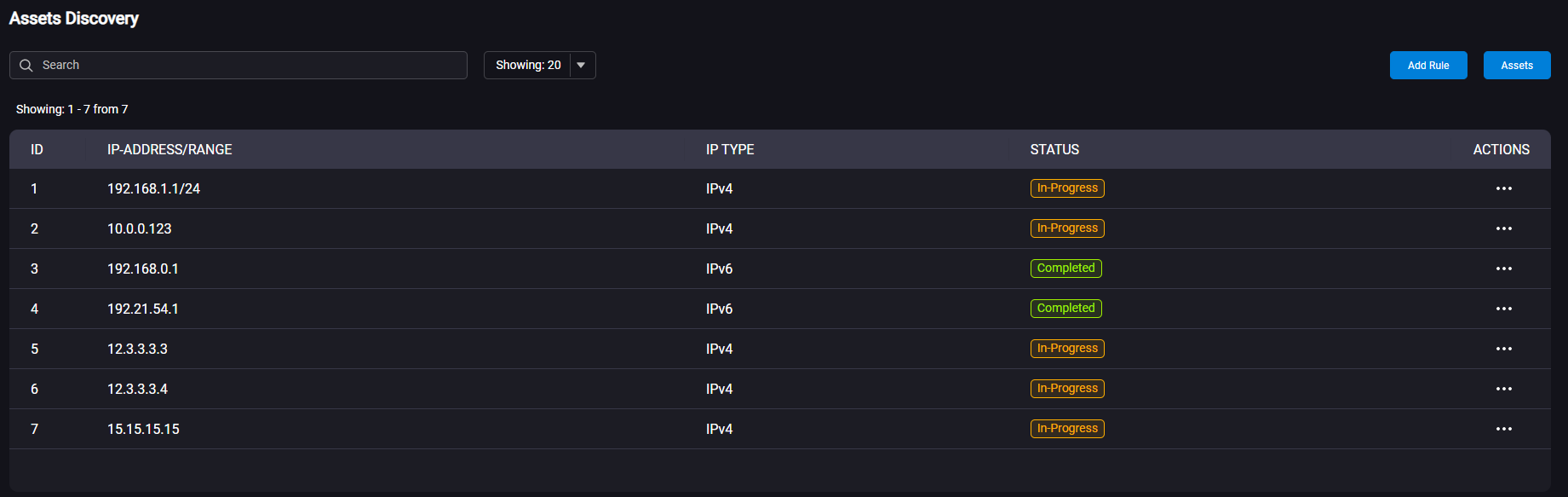
Task: Click the Completed badge for 192.168.0.1
Action: [x=1065, y=269]
